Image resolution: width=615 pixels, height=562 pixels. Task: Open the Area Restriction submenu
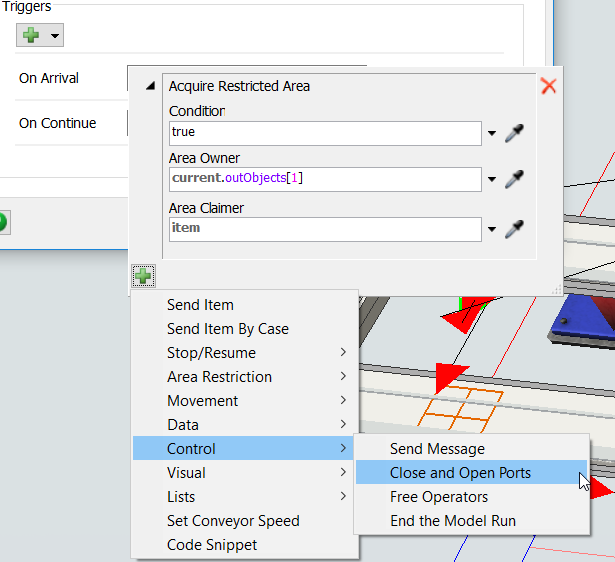(x=219, y=377)
